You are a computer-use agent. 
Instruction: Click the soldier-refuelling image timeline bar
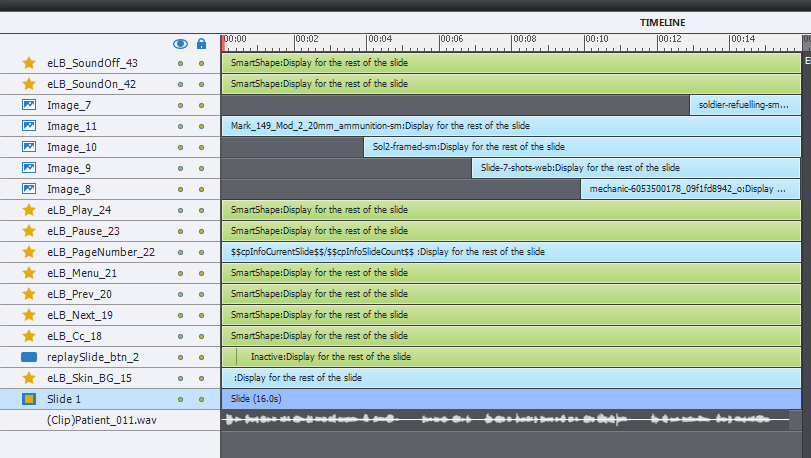tap(744, 105)
